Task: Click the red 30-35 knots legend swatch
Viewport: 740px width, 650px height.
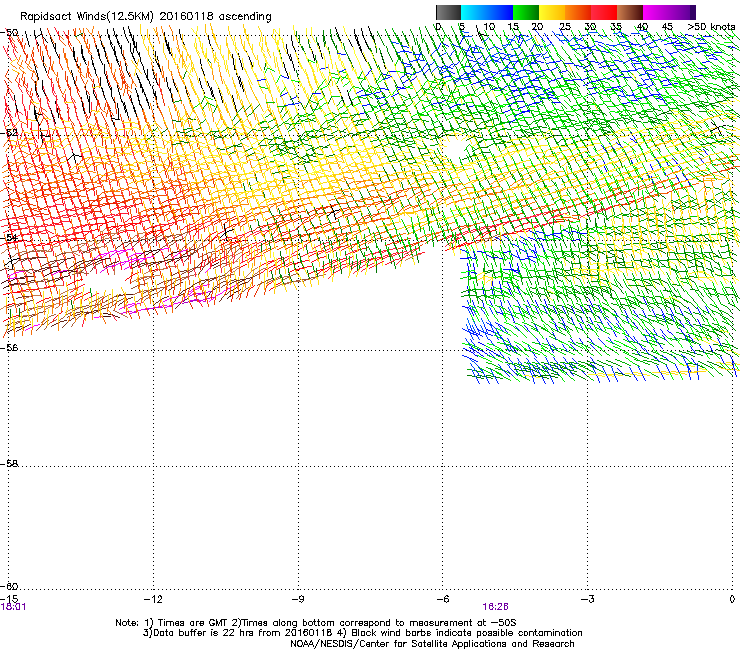Action: [x=604, y=12]
